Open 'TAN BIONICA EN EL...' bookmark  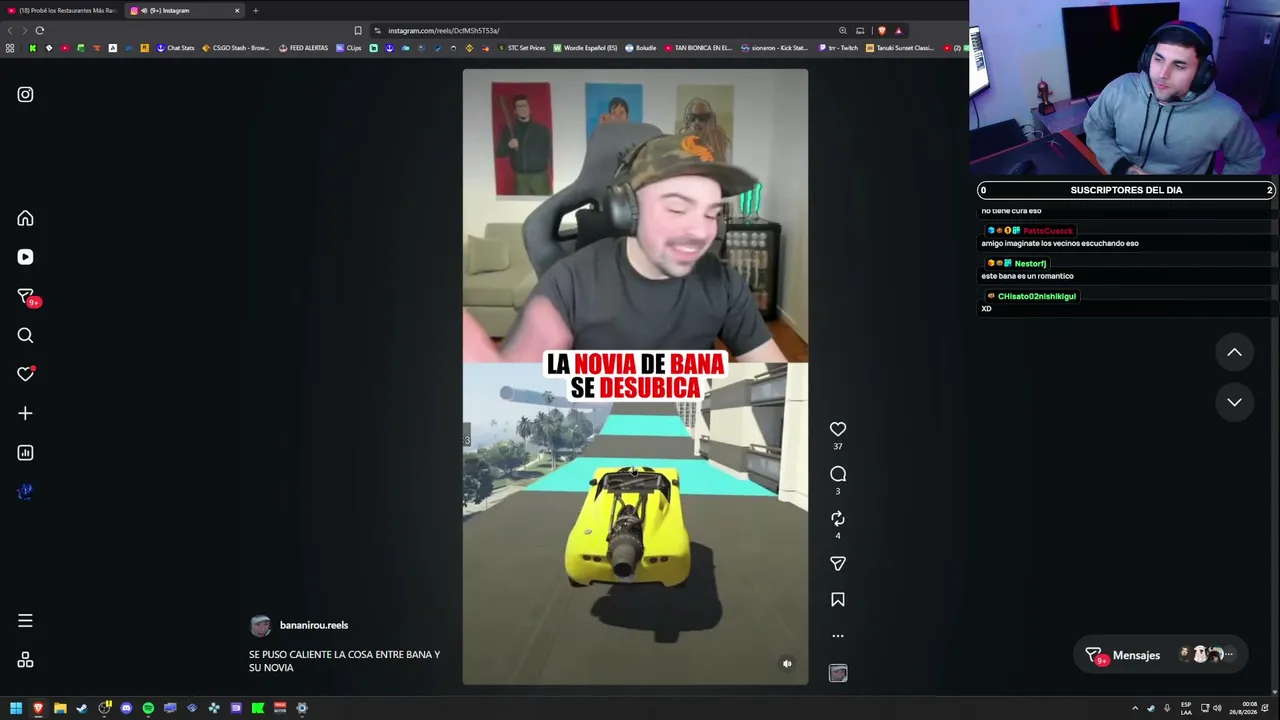698,48
